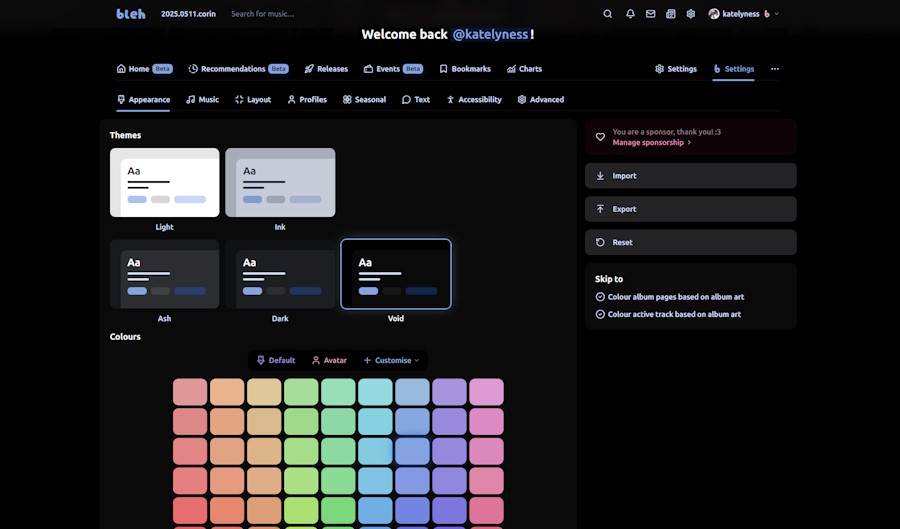Click the Export button
This screenshot has width=900, height=529.
click(x=690, y=209)
